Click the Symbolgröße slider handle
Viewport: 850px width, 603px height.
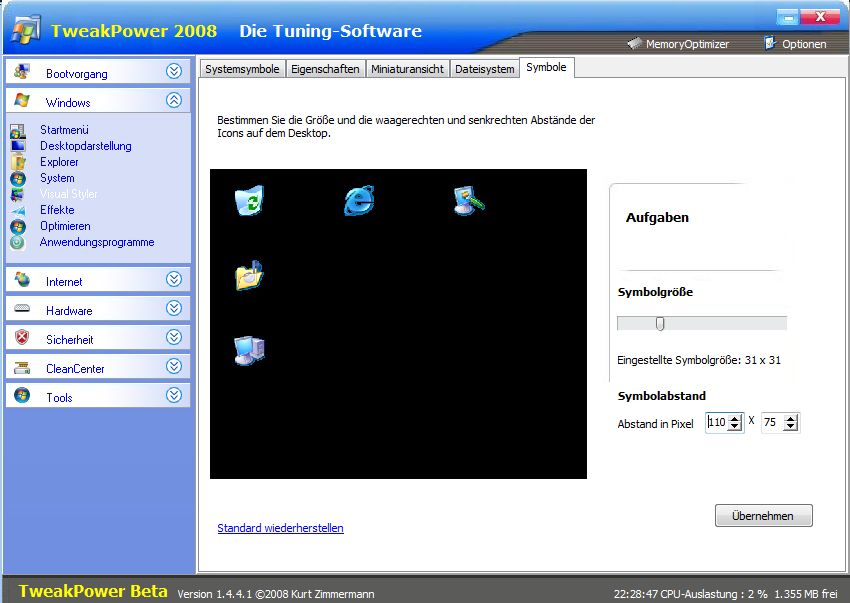660,324
